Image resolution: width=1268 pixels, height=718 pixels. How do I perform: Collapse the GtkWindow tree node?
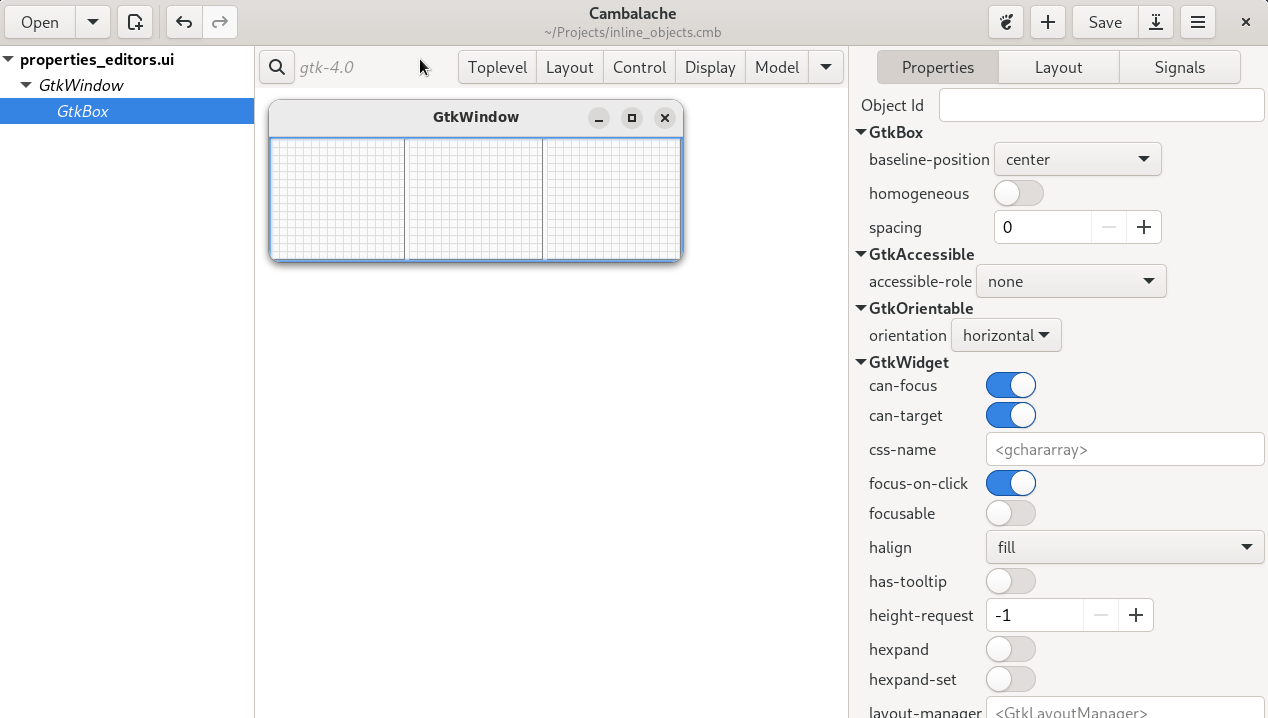pos(26,85)
